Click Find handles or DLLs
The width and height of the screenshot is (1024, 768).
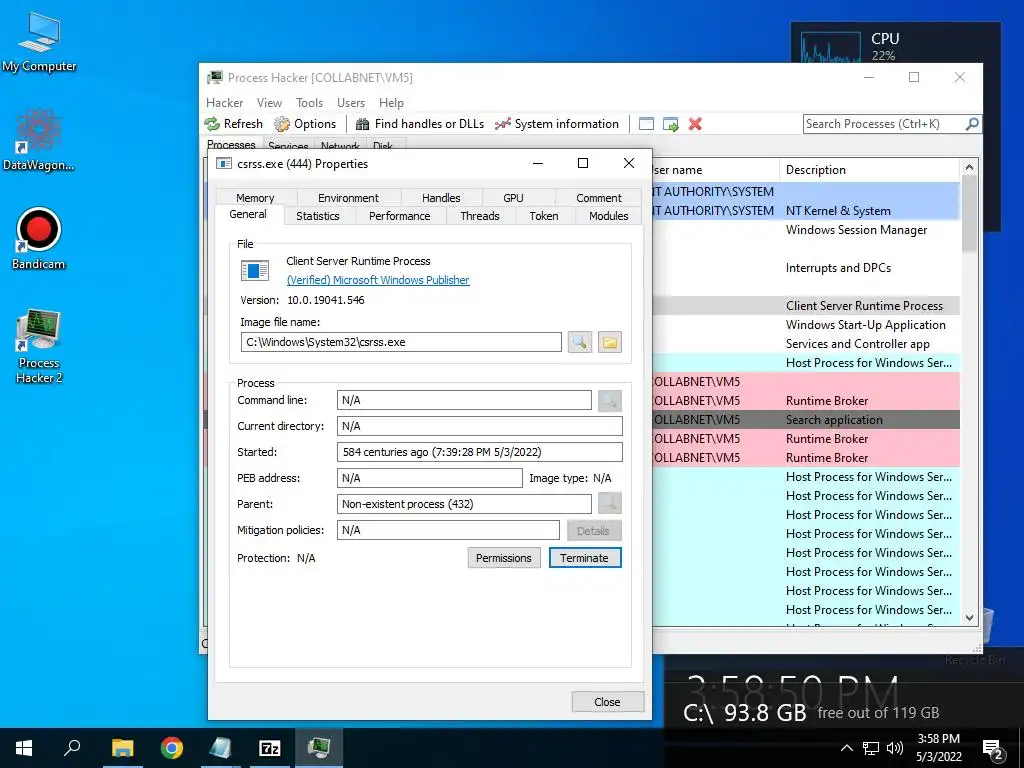(420, 123)
